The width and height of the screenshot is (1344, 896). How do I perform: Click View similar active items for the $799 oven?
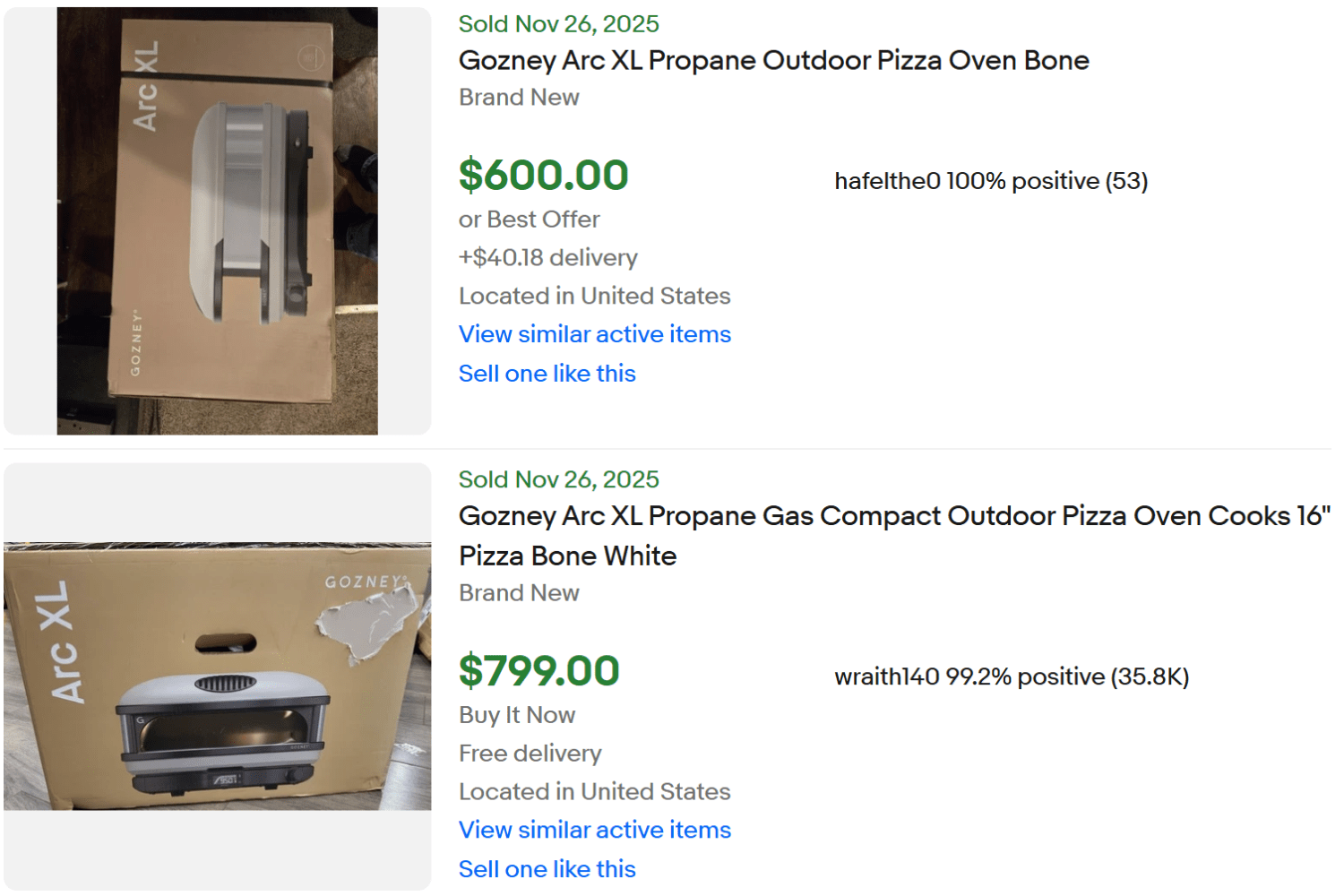(594, 830)
